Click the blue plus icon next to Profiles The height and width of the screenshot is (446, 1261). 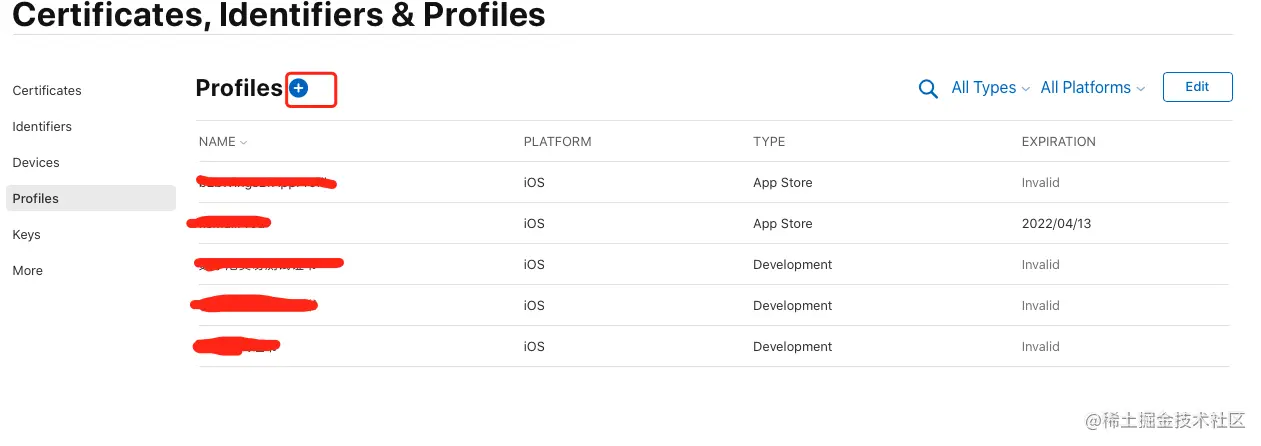298,89
